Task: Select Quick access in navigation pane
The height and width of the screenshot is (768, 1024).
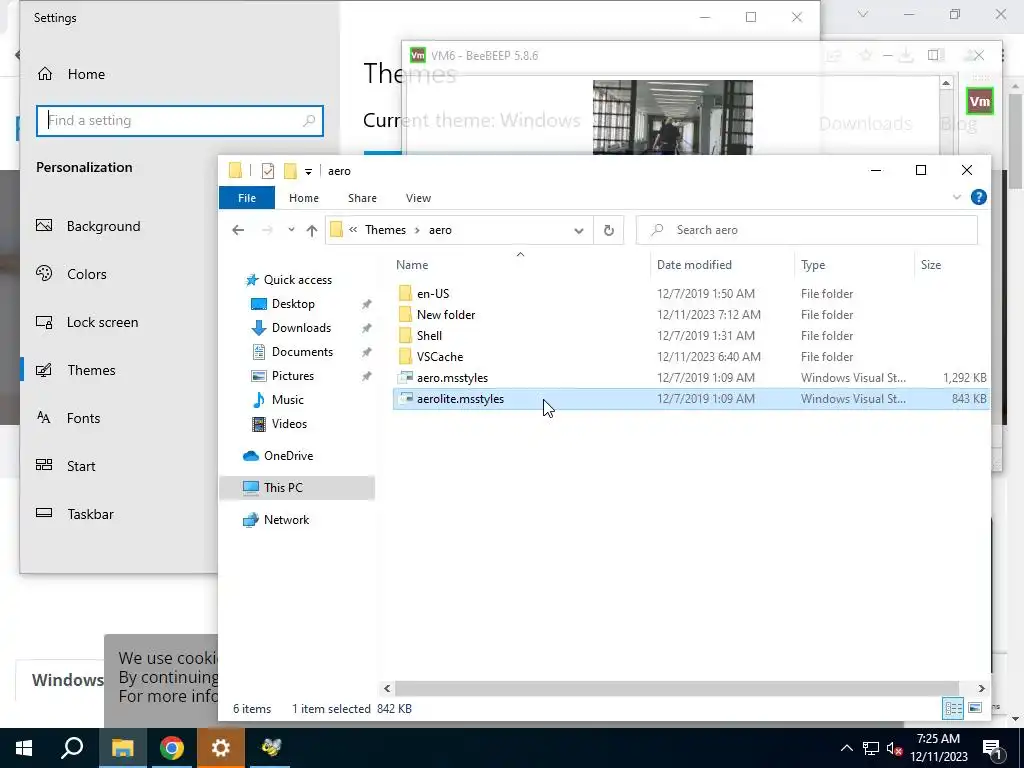Action: point(297,280)
